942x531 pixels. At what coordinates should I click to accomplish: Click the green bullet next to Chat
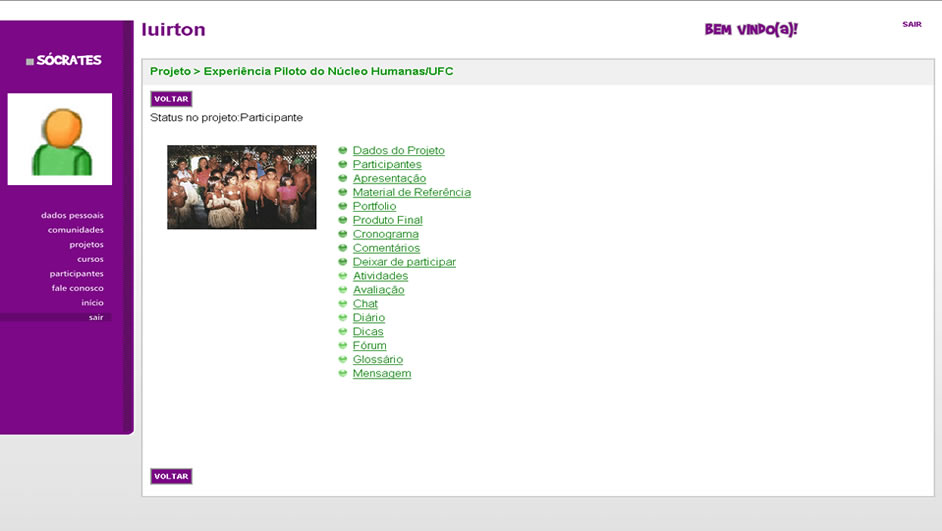(x=343, y=304)
